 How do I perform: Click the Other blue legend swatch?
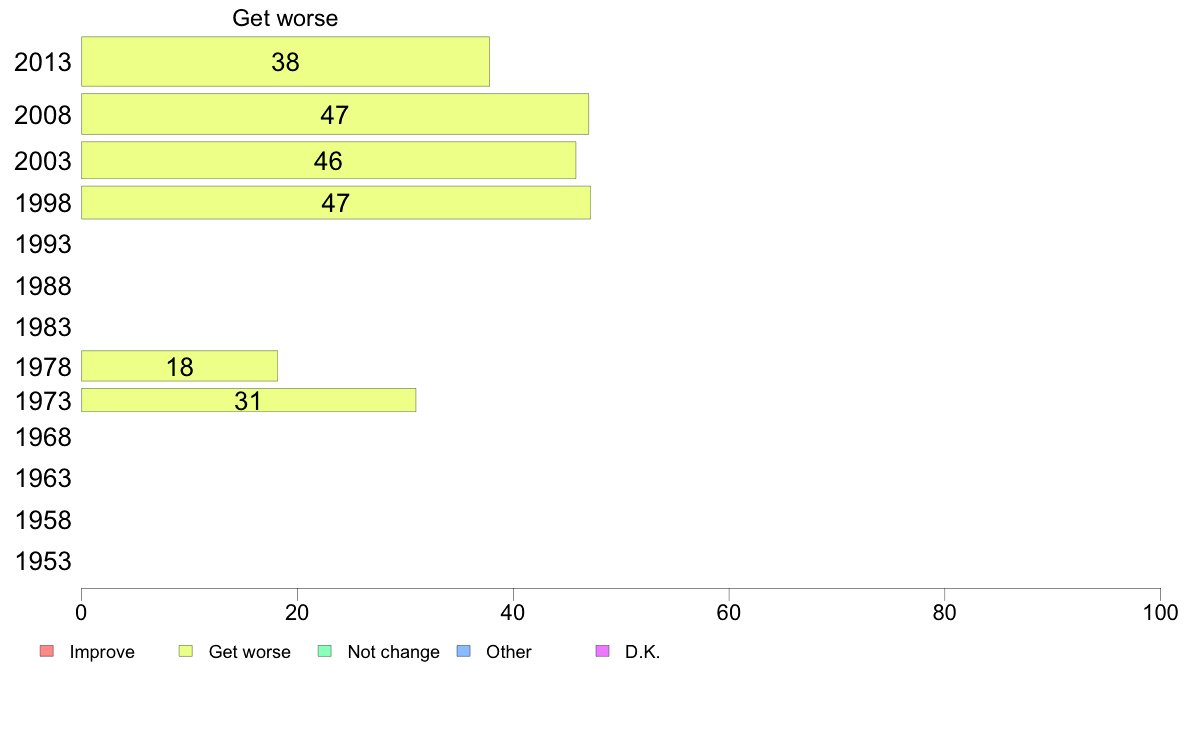[x=464, y=651]
